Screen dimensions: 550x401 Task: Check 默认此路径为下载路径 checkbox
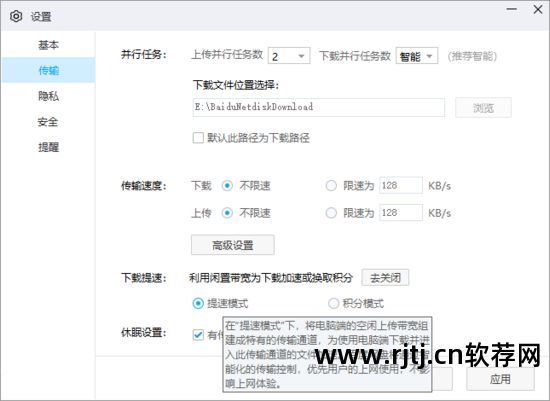pyautogui.click(x=198, y=138)
